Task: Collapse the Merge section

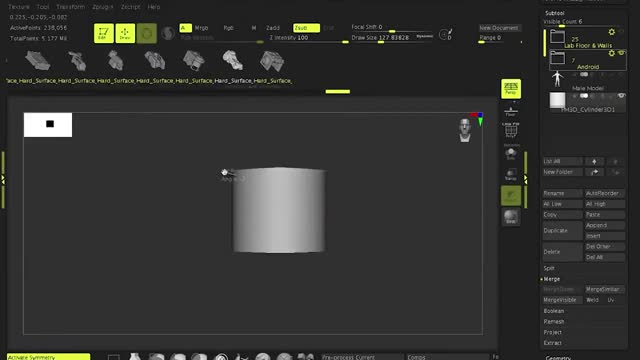Action: tap(551, 279)
